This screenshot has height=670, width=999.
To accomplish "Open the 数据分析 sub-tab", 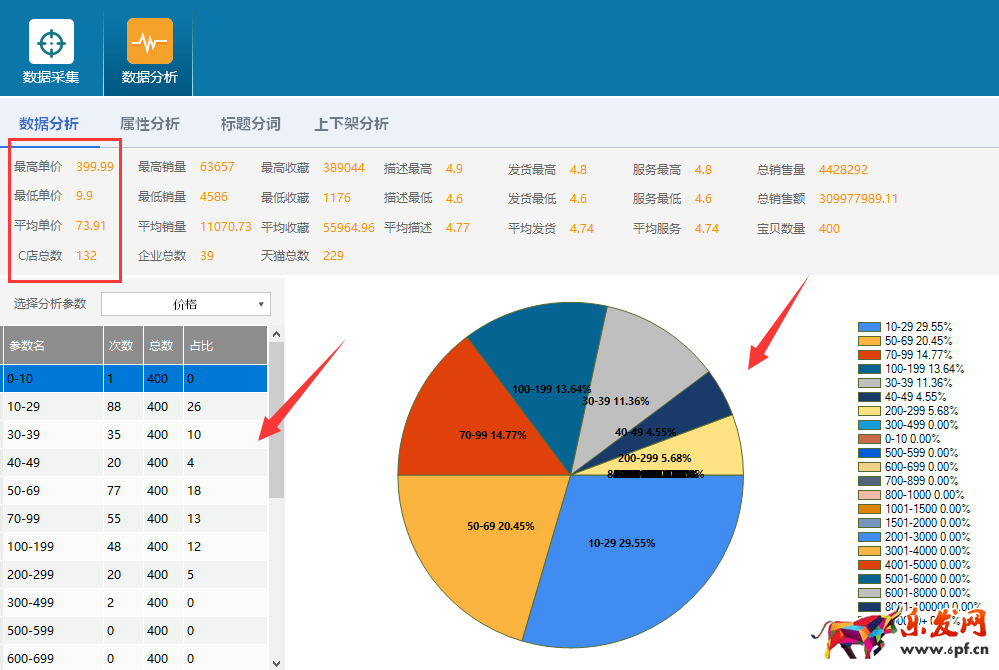I will click(49, 124).
